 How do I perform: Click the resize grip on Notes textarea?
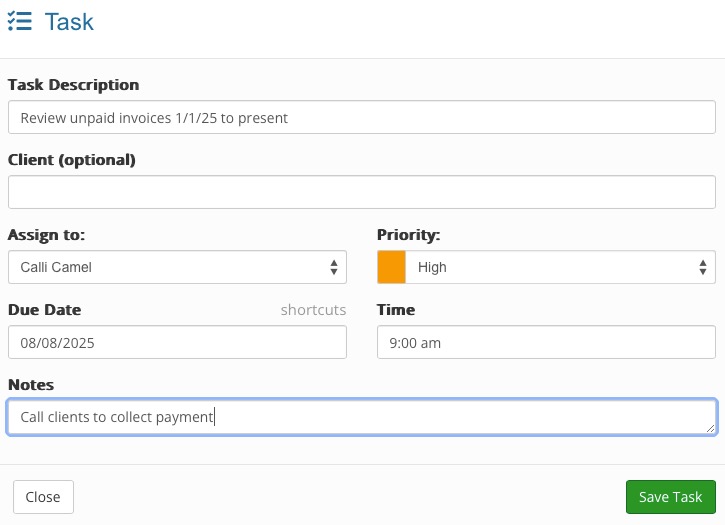coord(711,429)
